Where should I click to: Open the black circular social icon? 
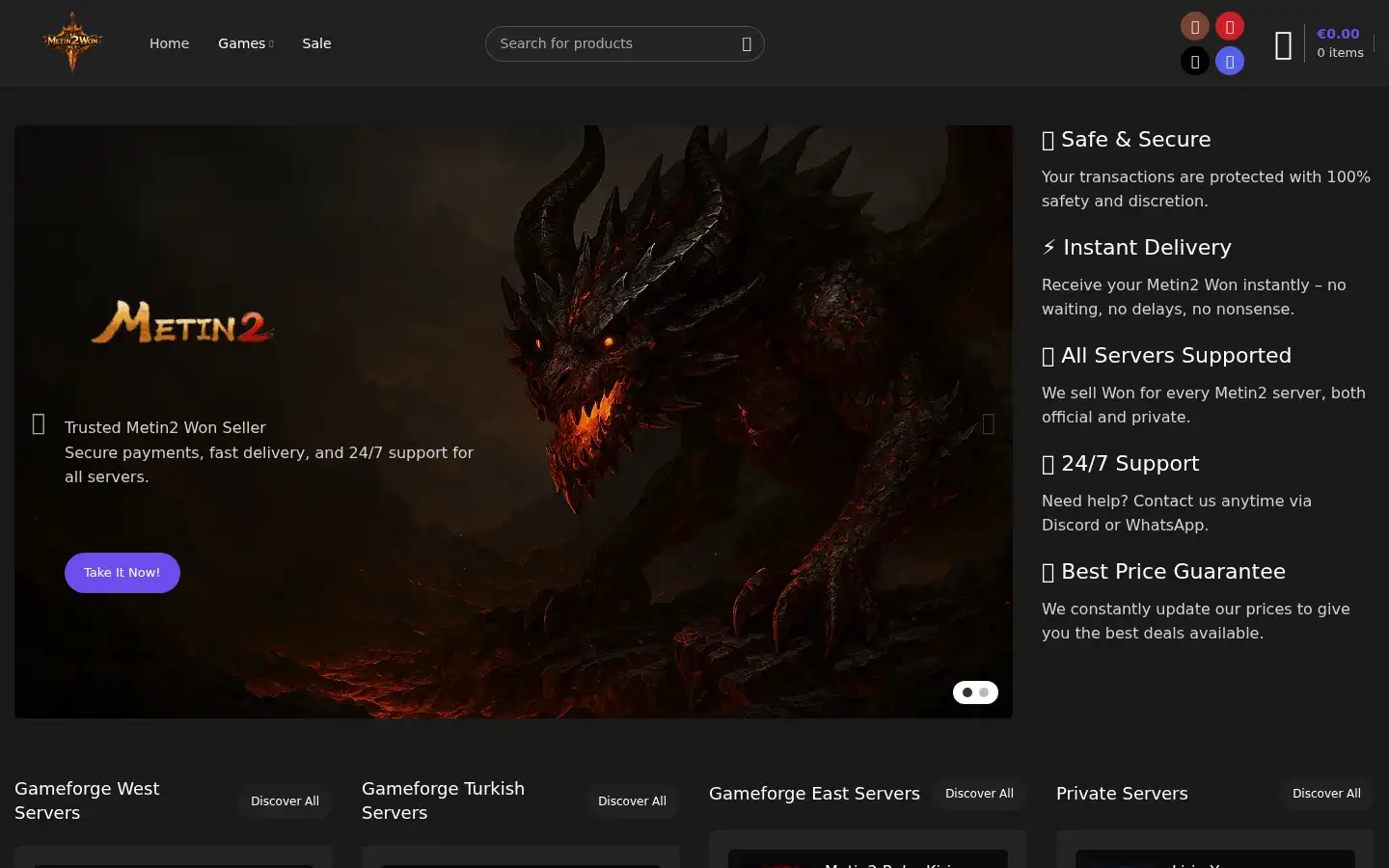[1195, 62]
